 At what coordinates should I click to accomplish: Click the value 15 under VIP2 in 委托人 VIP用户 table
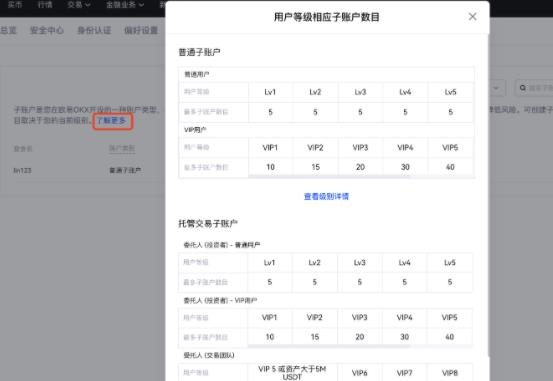coord(315,337)
